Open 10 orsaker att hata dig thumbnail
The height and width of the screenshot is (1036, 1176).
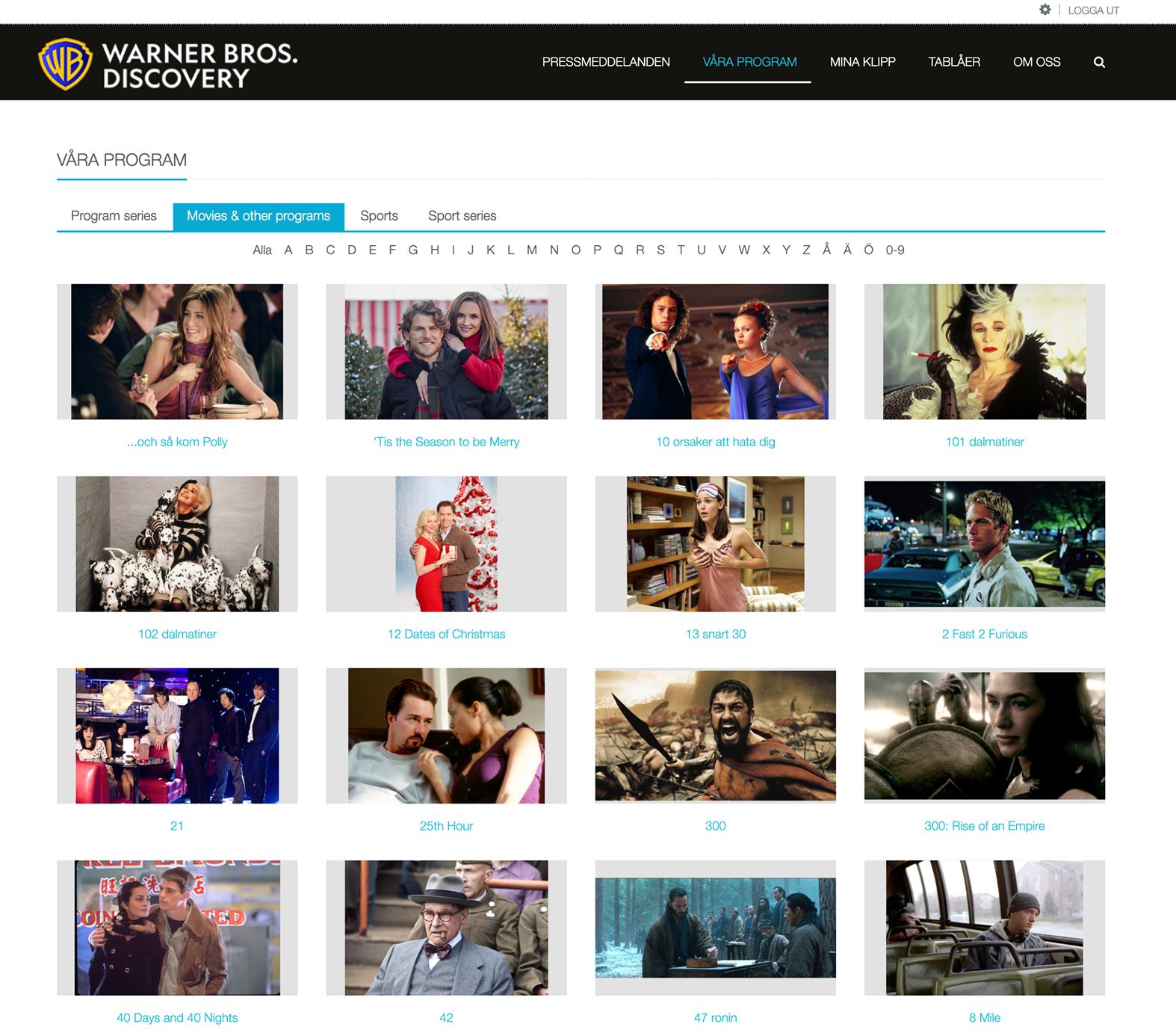pos(715,351)
